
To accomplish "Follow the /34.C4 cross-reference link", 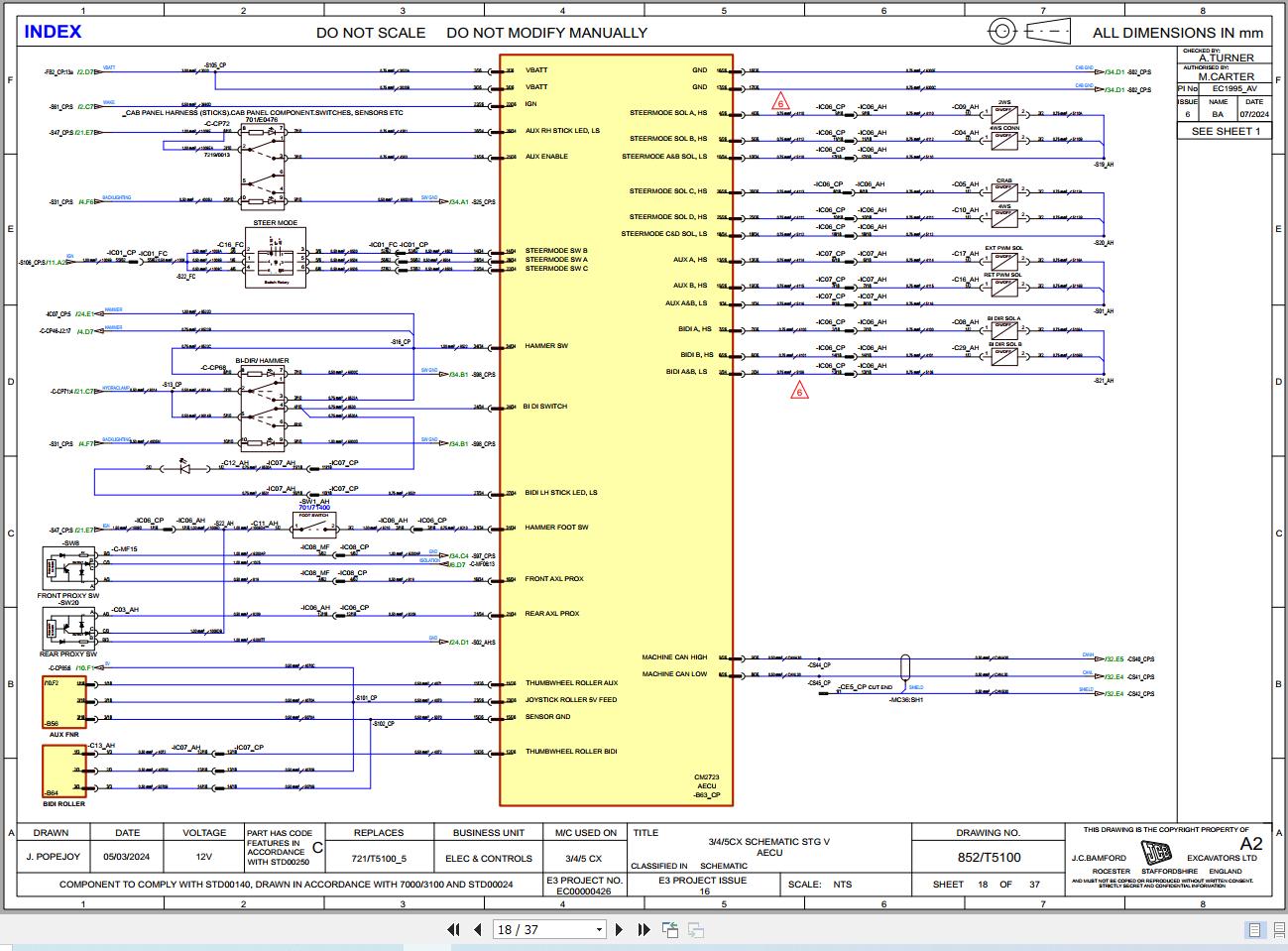I will click(459, 556).
